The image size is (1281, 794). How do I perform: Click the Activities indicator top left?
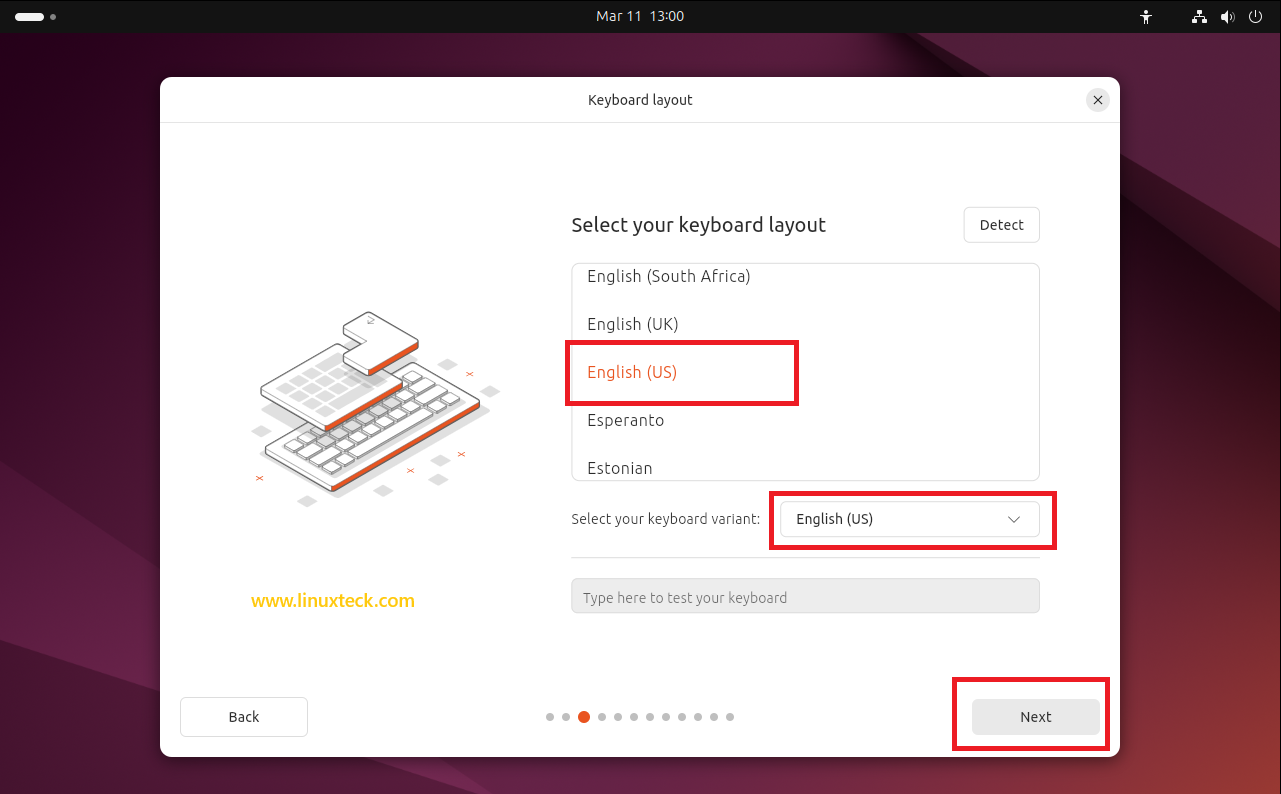pyautogui.click(x=30, y=16)
